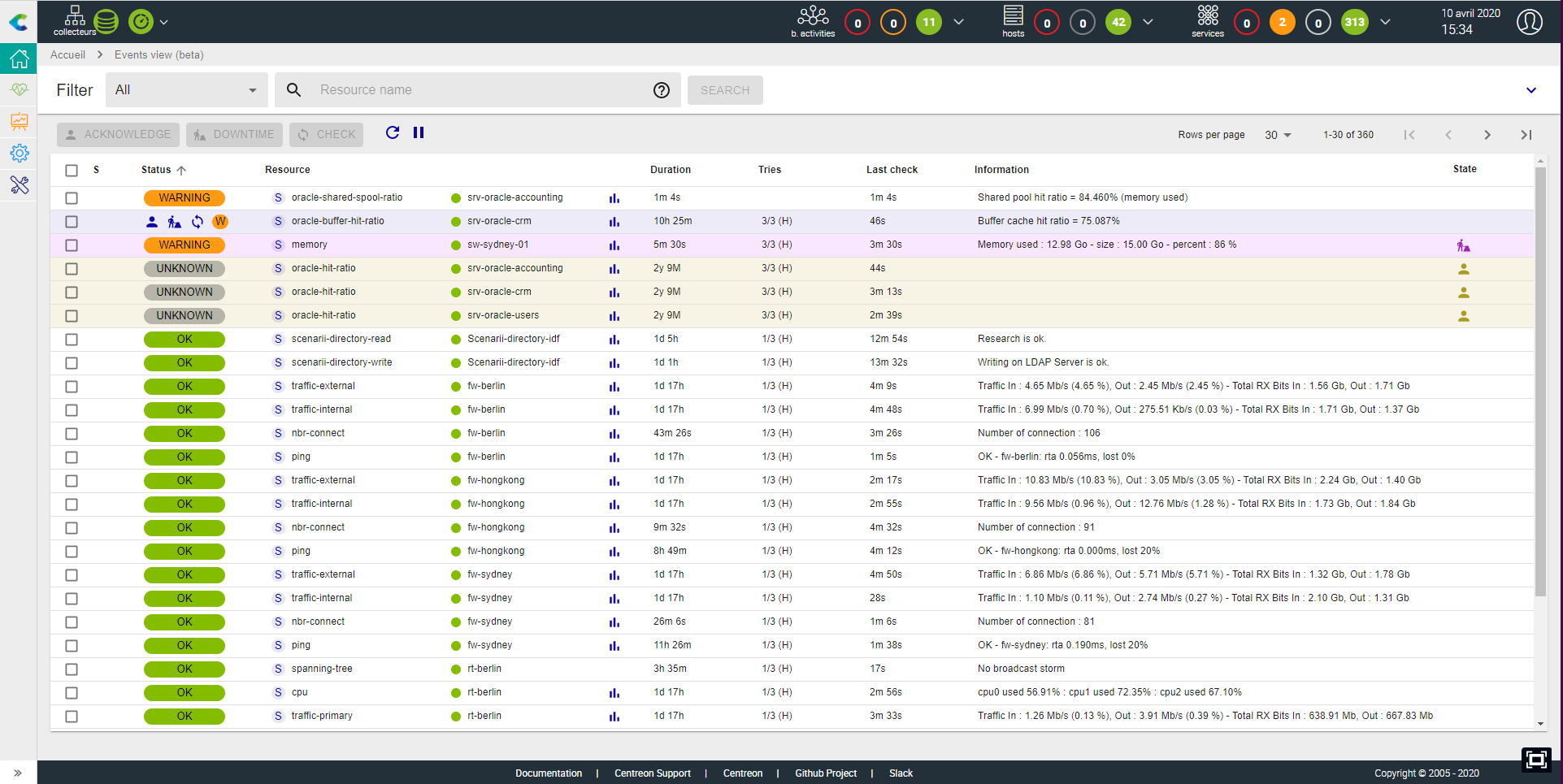Select checkbox for traffic-primary row
The width and height of the screenshot is (1563, 784).
(72, 717)
